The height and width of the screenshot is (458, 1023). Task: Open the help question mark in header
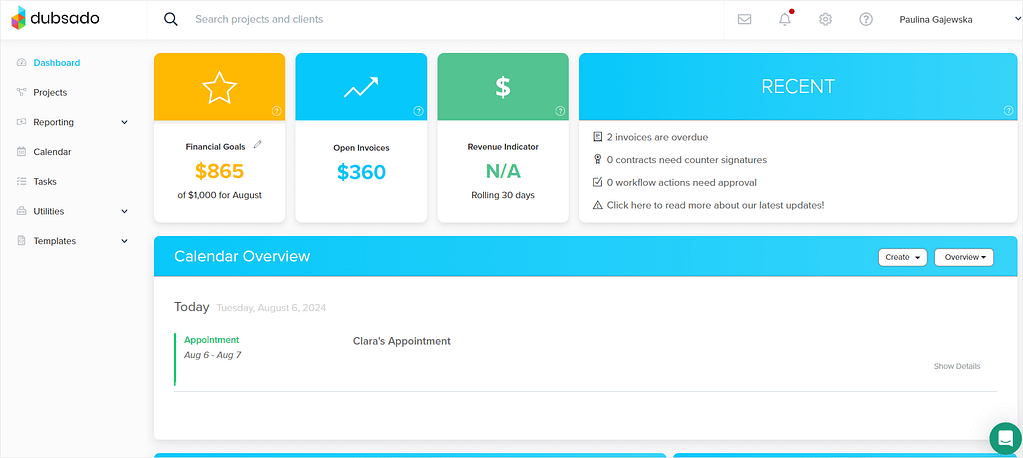point(866,20)
